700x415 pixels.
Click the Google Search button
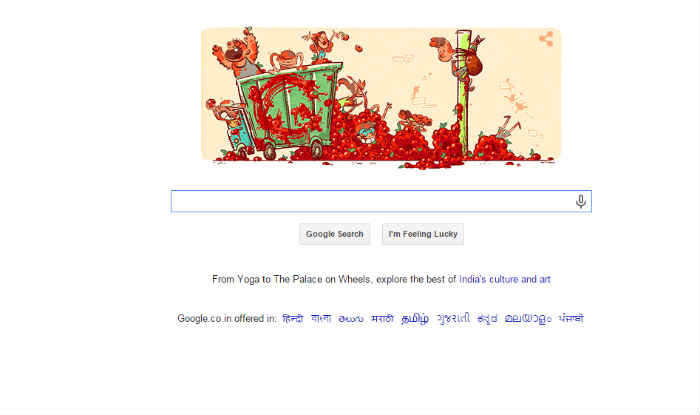coord(334,234)
